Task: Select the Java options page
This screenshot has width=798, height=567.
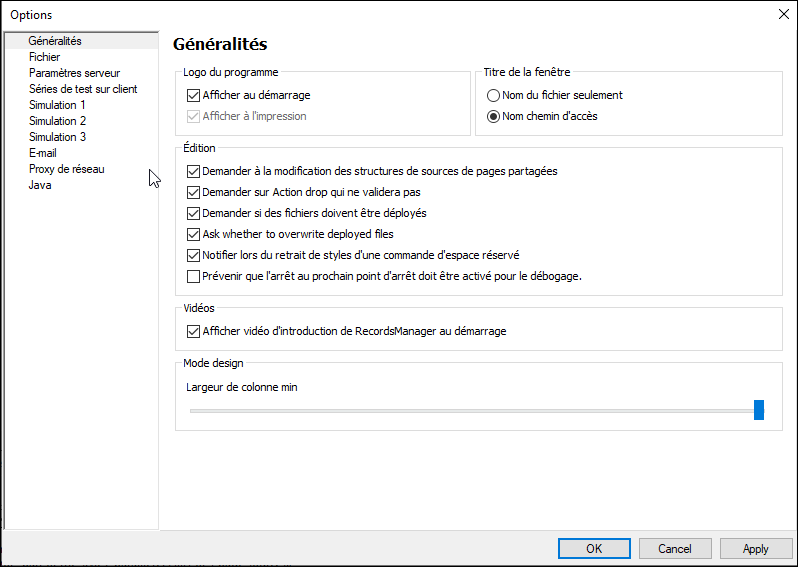Action: pyautogui.click(x=40, y=185)
